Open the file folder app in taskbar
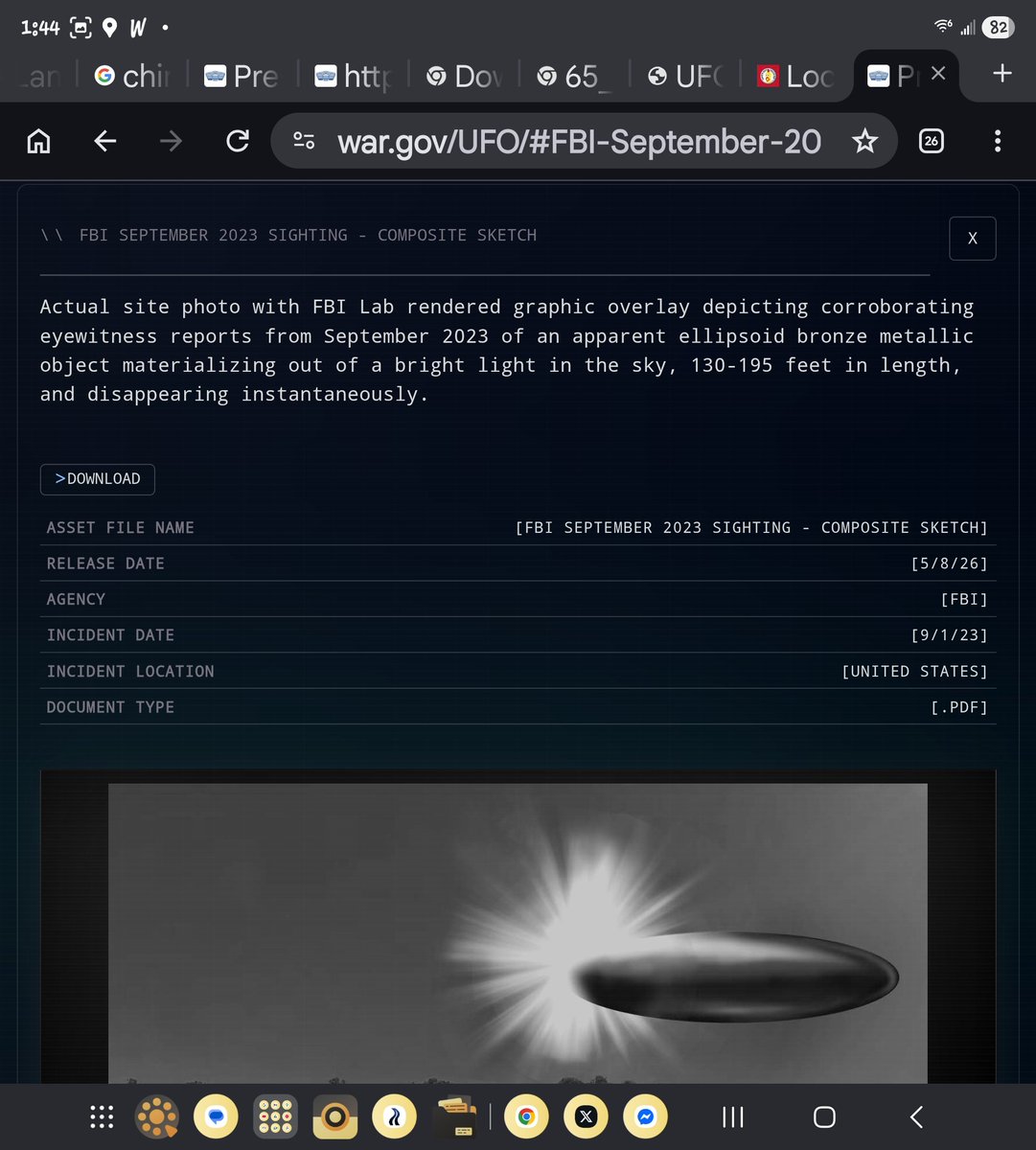The height and width of the screenshot is (1150, 1036). coord(455,1117)
